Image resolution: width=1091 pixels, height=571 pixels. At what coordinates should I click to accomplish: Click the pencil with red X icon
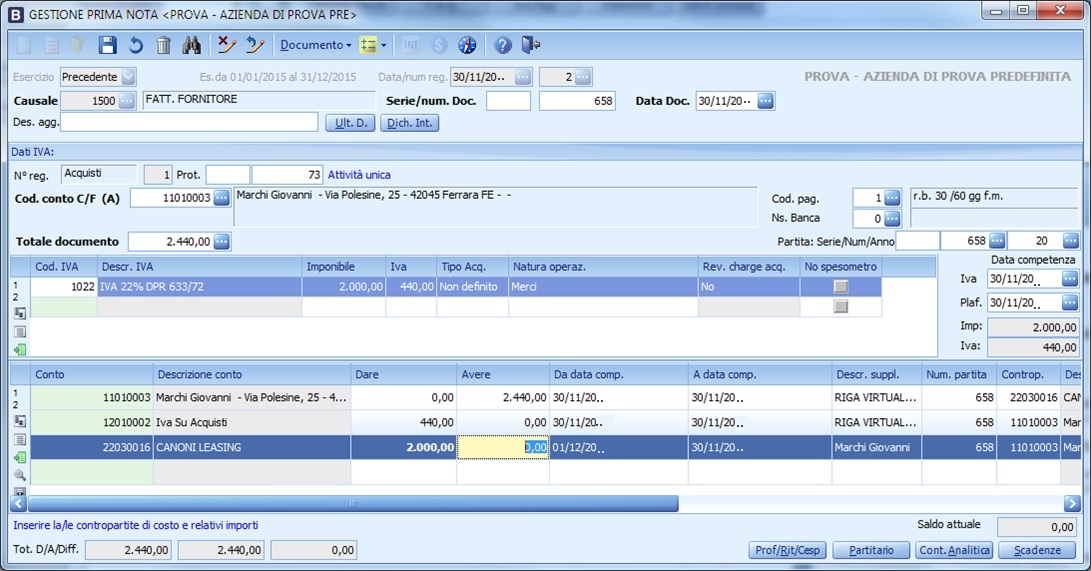227,45
